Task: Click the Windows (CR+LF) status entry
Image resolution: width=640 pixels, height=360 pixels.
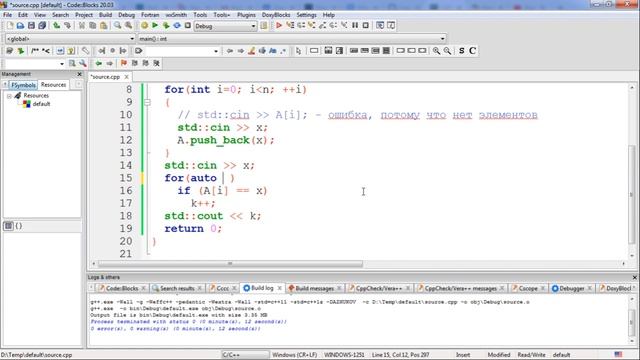Action: click(294, 355)
